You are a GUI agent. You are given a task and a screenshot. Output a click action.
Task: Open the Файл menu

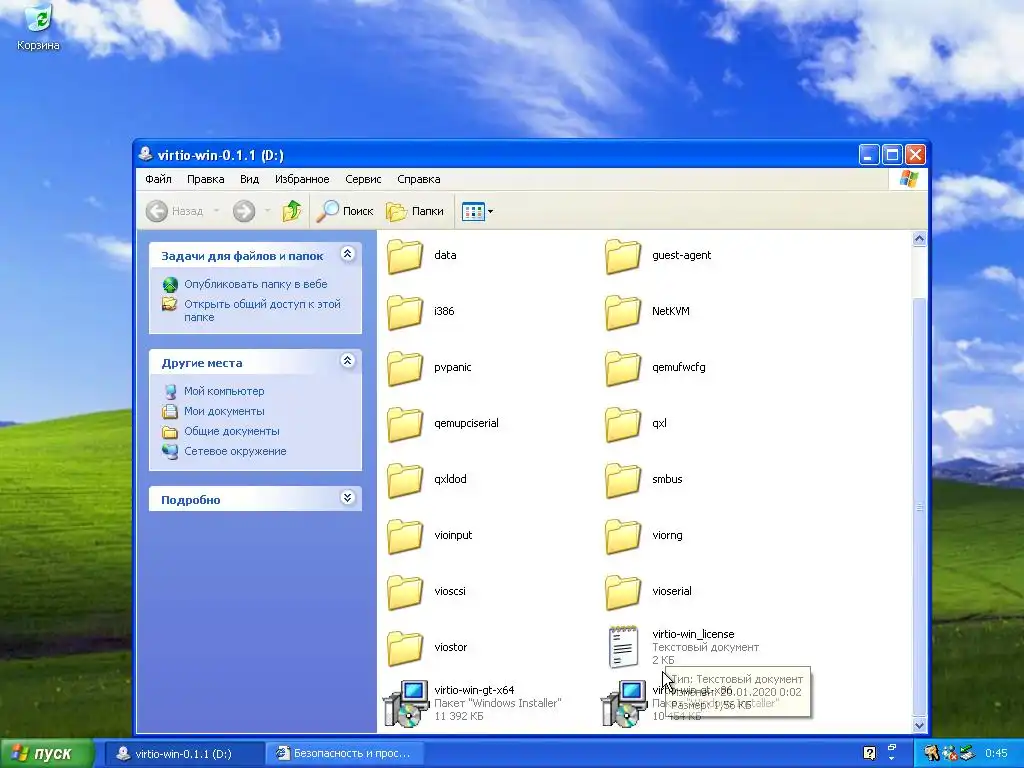coord(158,179)
